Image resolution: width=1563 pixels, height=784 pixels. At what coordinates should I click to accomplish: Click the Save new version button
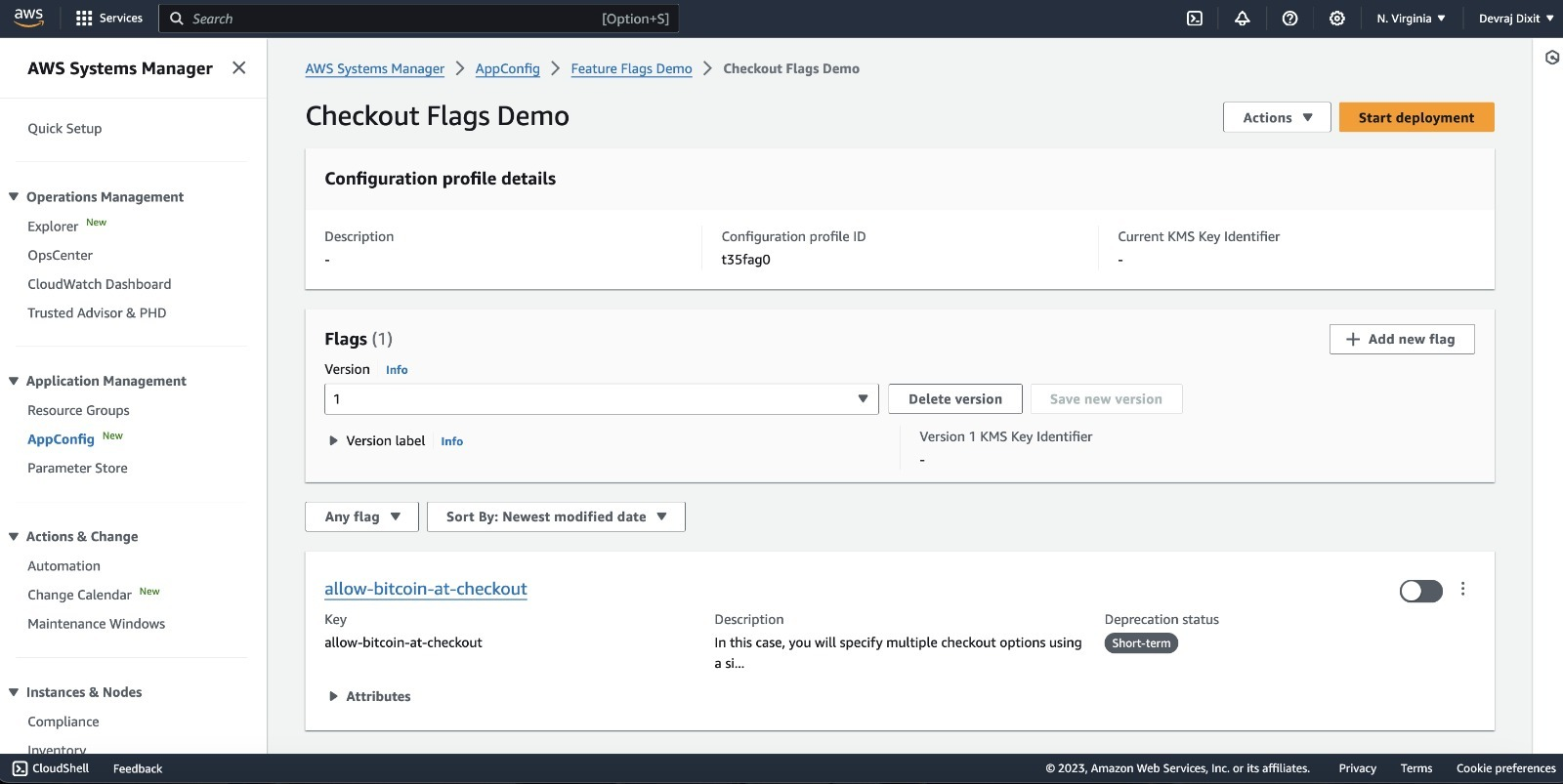click(1106, 398)
